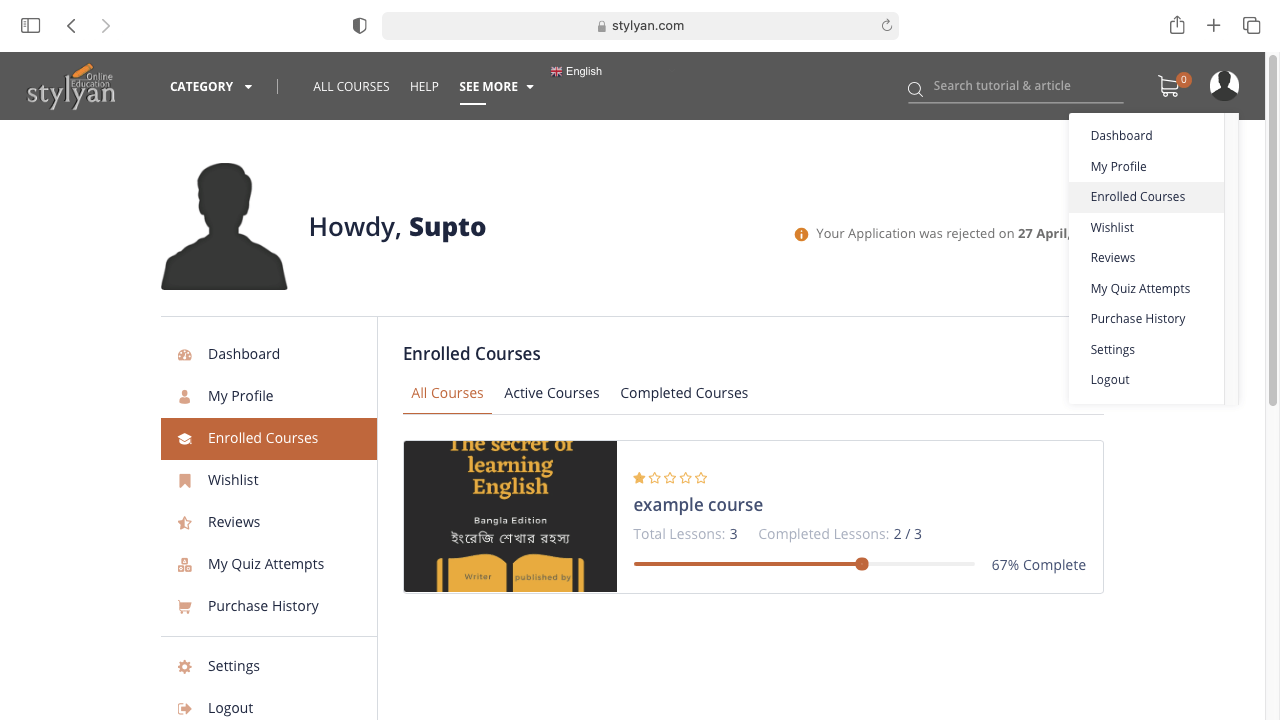Open the English language selector

(576, 71)
